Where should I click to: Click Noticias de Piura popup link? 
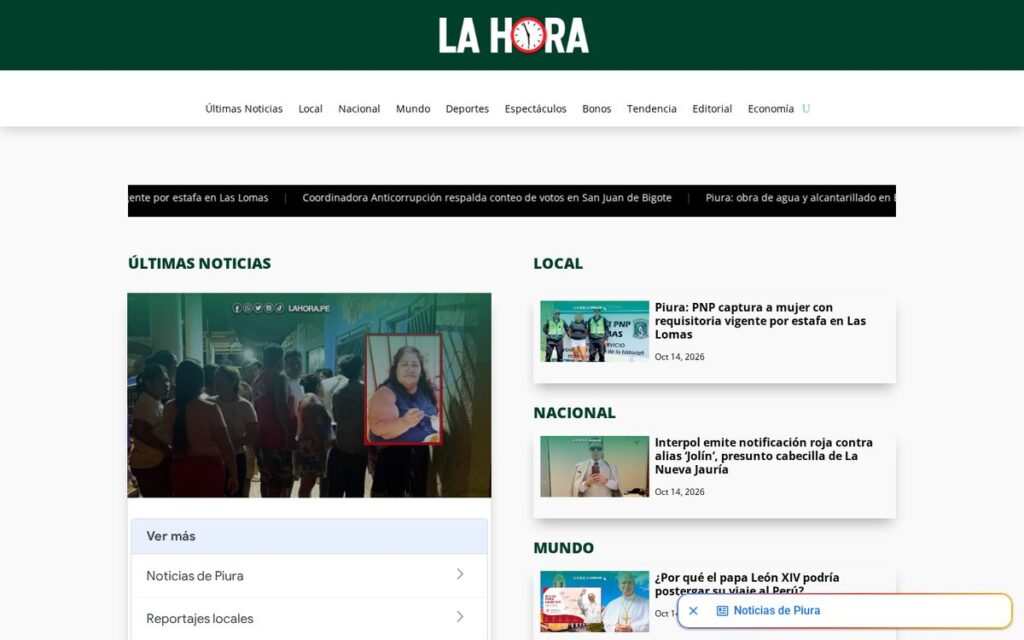pyautogui.click(x=776, y=611)
